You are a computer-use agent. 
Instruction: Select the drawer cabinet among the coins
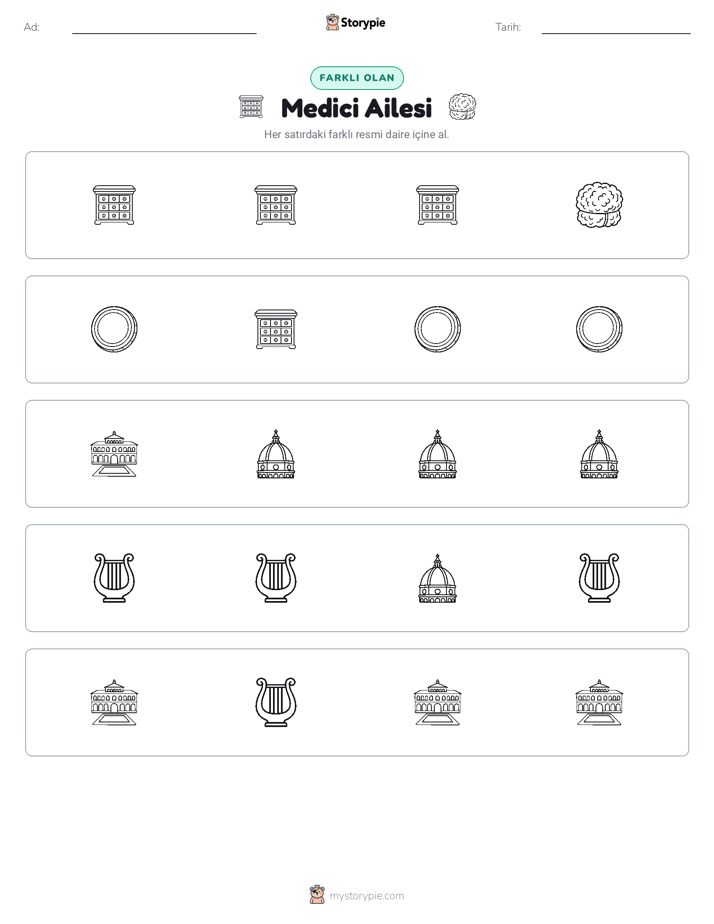pyautogui.click(x=276, y=329)
